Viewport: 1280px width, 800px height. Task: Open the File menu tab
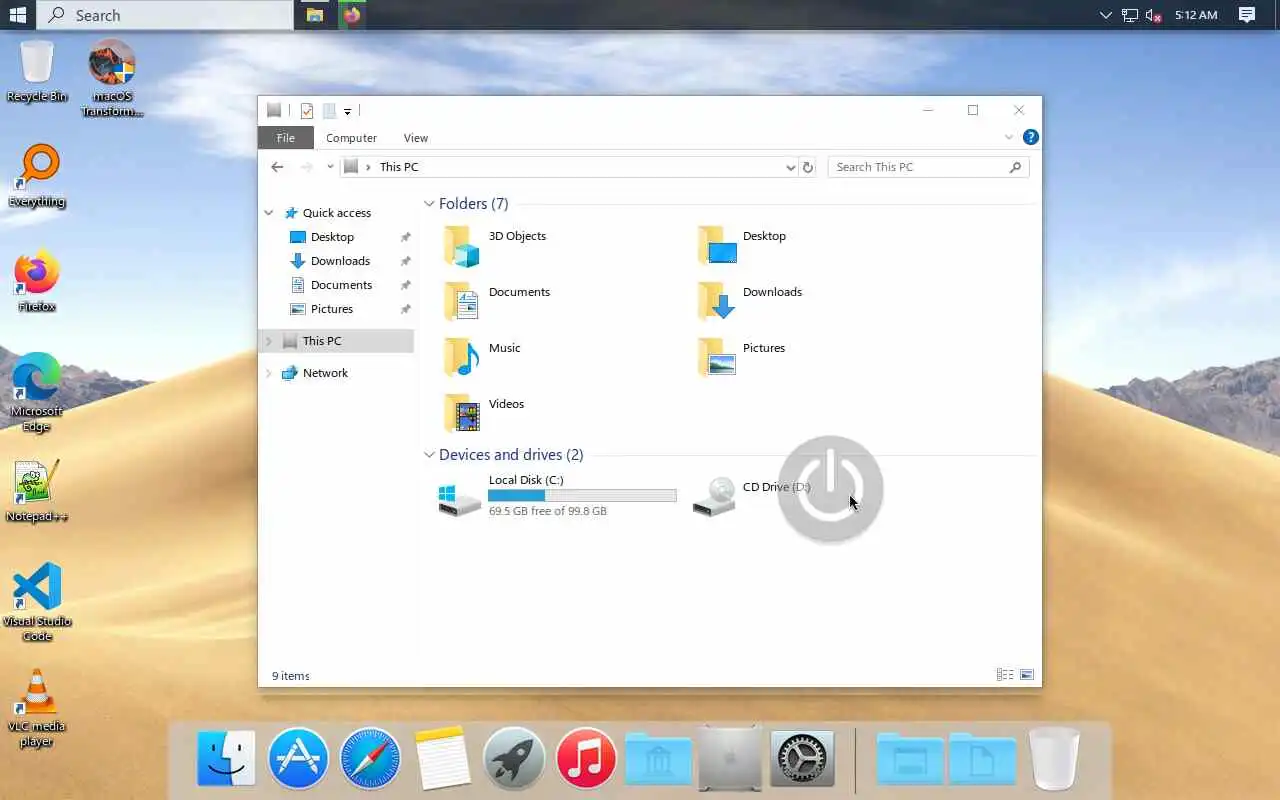[286, 138]
